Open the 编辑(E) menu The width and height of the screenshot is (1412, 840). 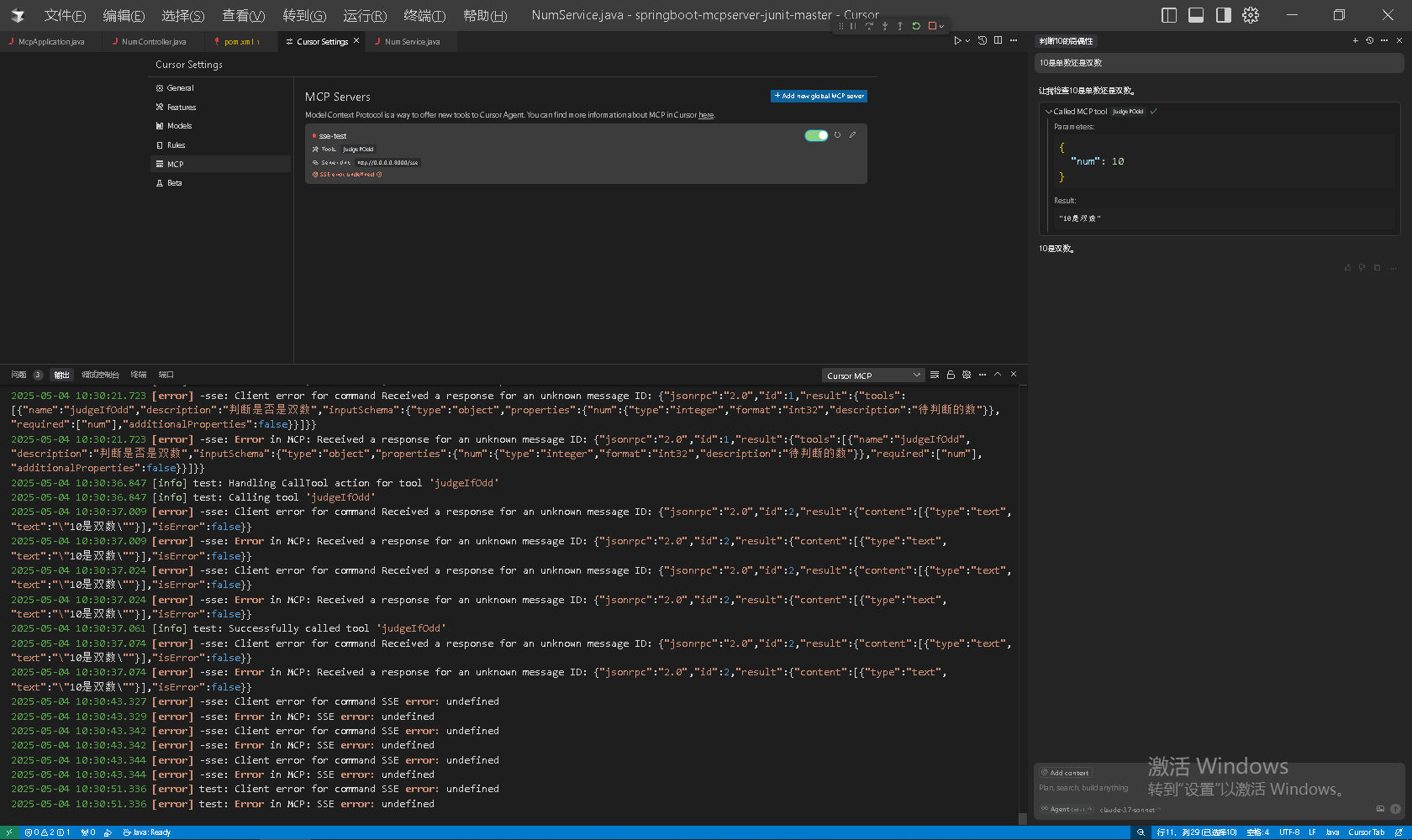coord(124,15)
